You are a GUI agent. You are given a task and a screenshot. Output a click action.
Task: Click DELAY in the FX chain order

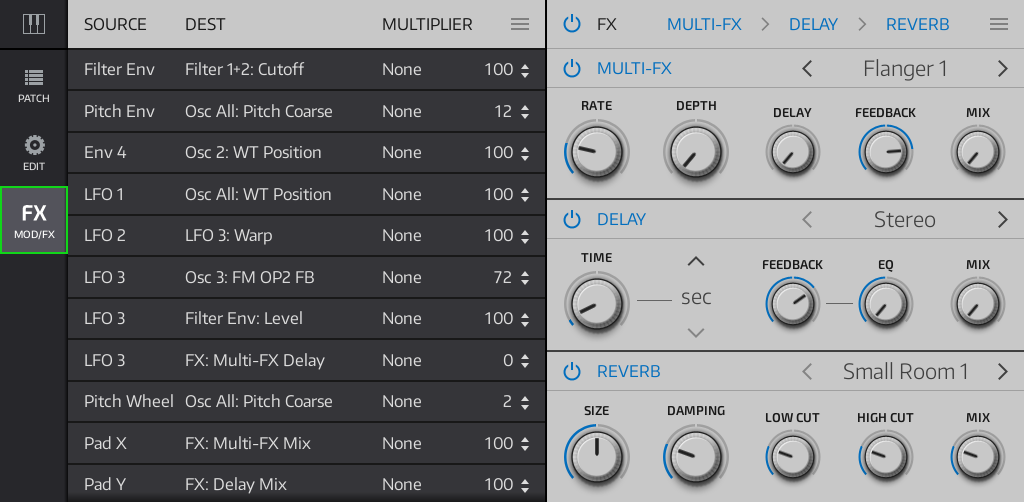coord(813,25)
